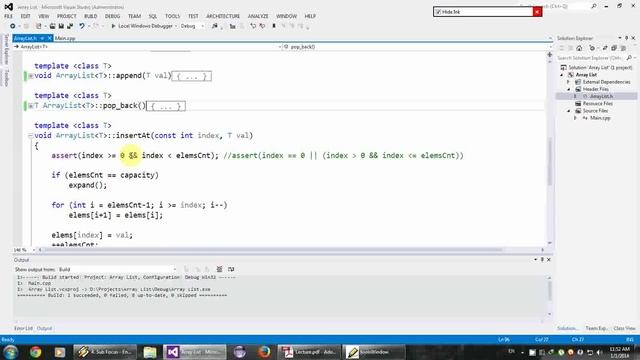Click the Quick Launch magnifier icon
Screen dimensions: 640x360
tap(594, 6)
